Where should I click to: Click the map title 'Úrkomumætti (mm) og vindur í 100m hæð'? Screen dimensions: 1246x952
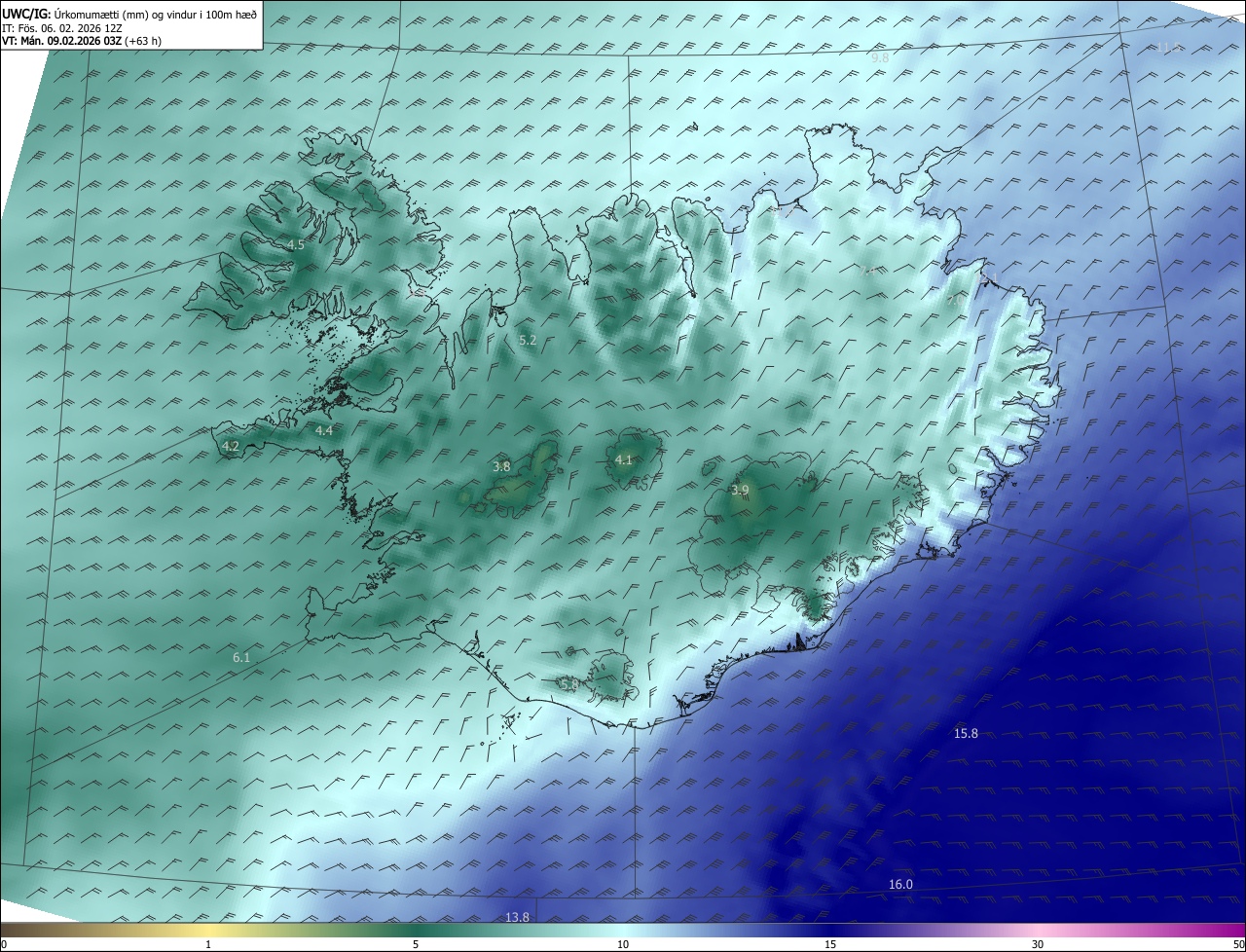157,14
